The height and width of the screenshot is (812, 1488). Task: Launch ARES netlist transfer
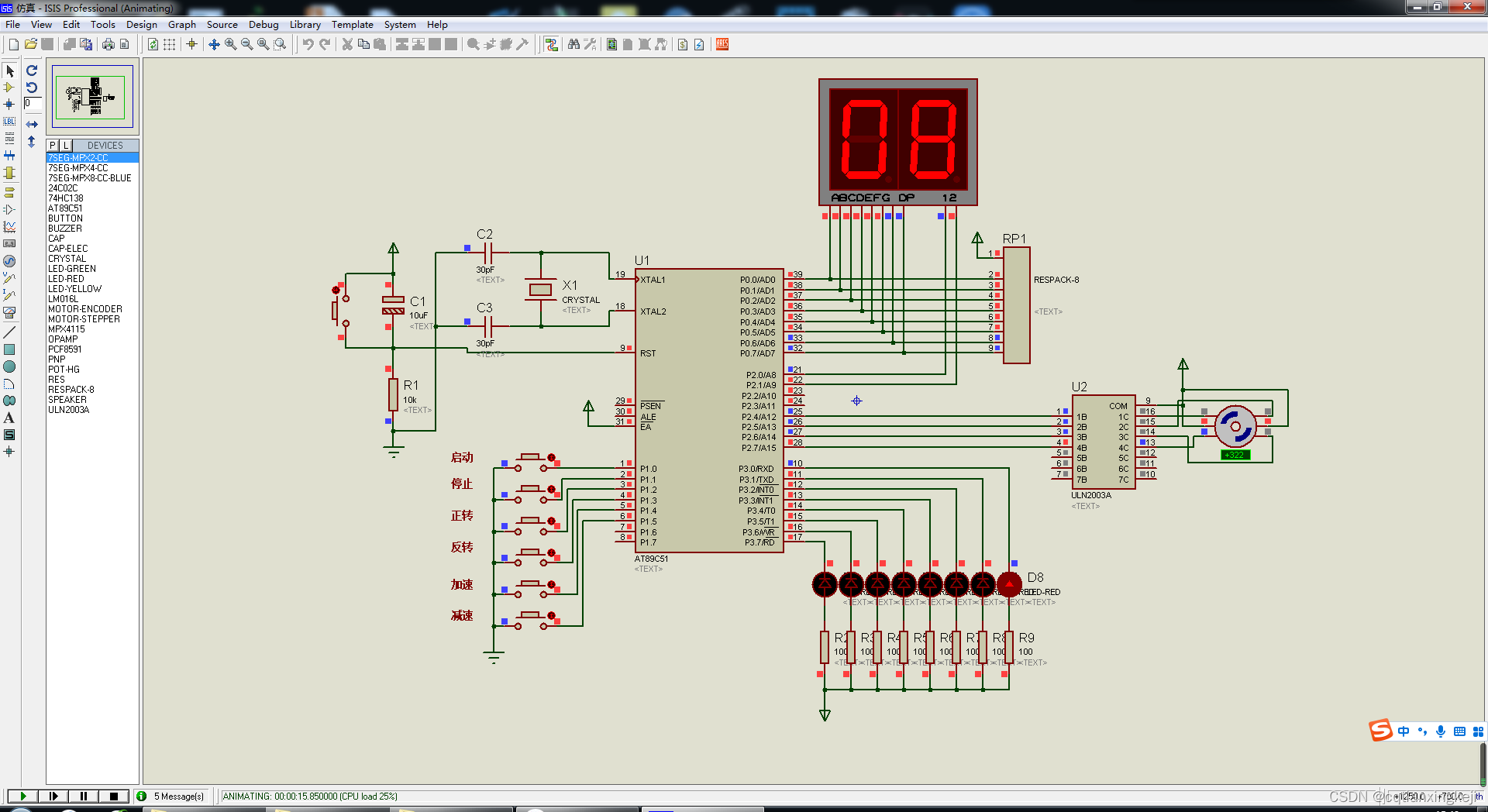tap(722, 44)
